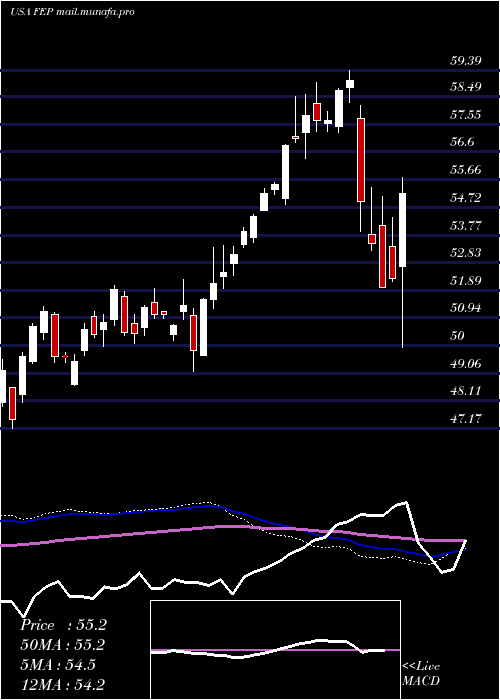
Task: Click the 49.06 price axis label
Action: (x=465, y=364)
